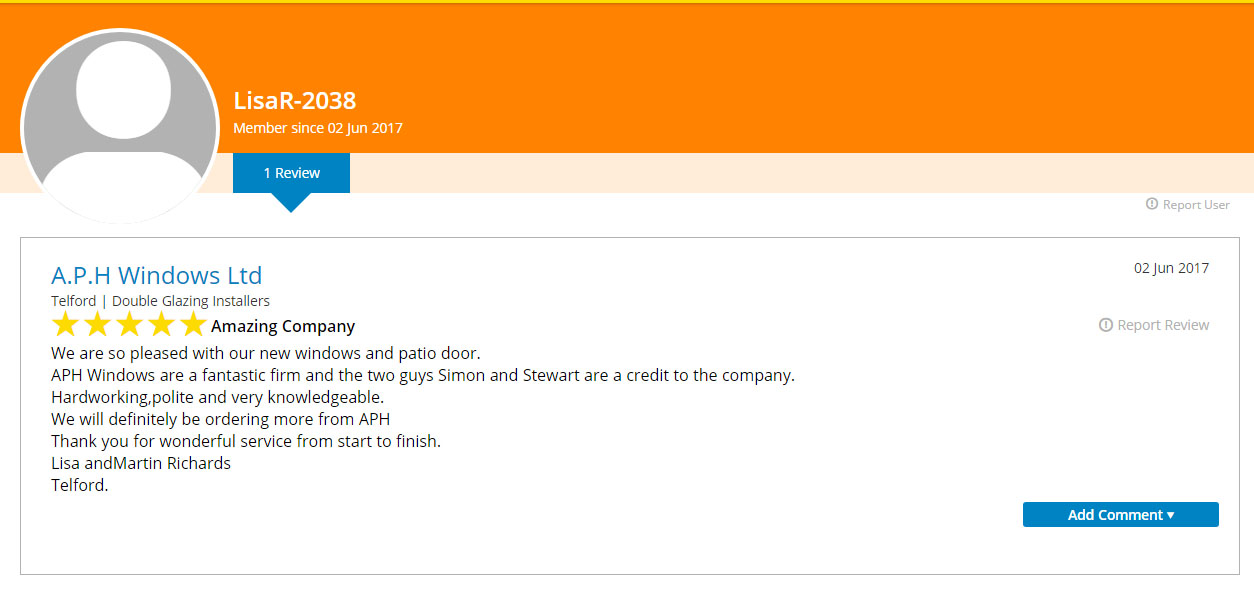This screenshot has width=1254, height=590.
Task: Click the Amazing Company review title
Action: click(x=283, y=326)
